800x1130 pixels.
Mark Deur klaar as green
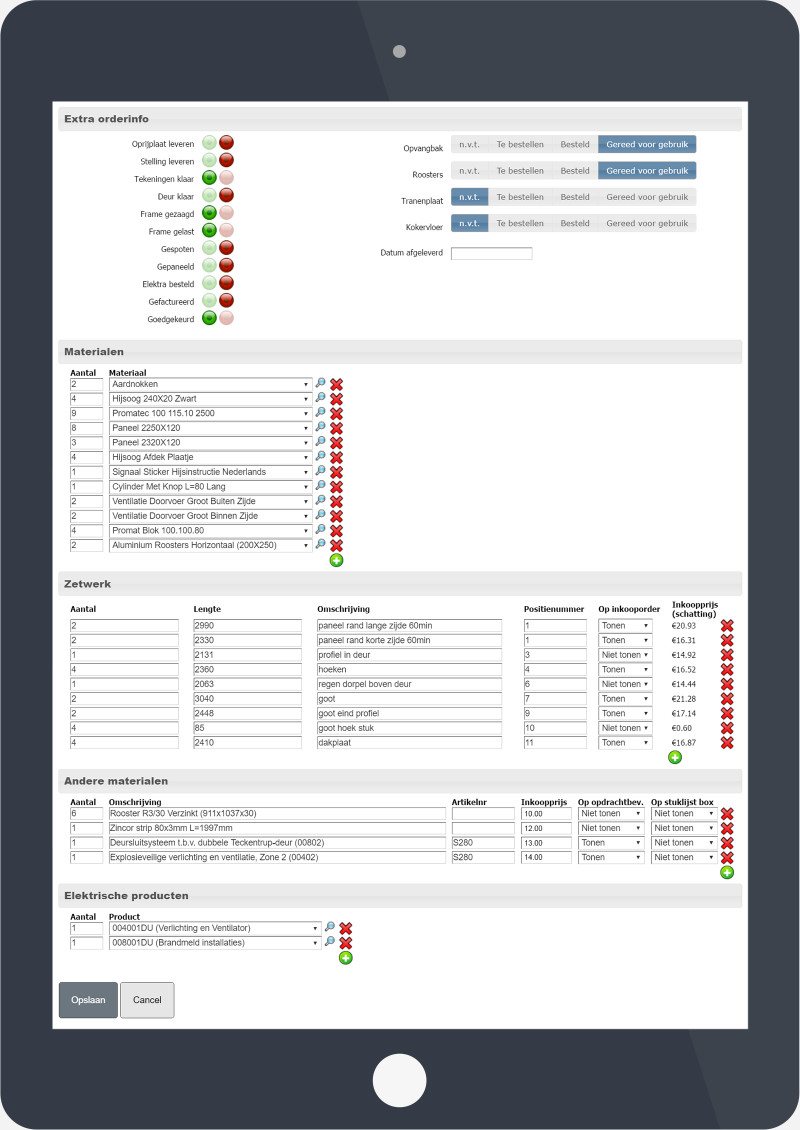(209, 195)
